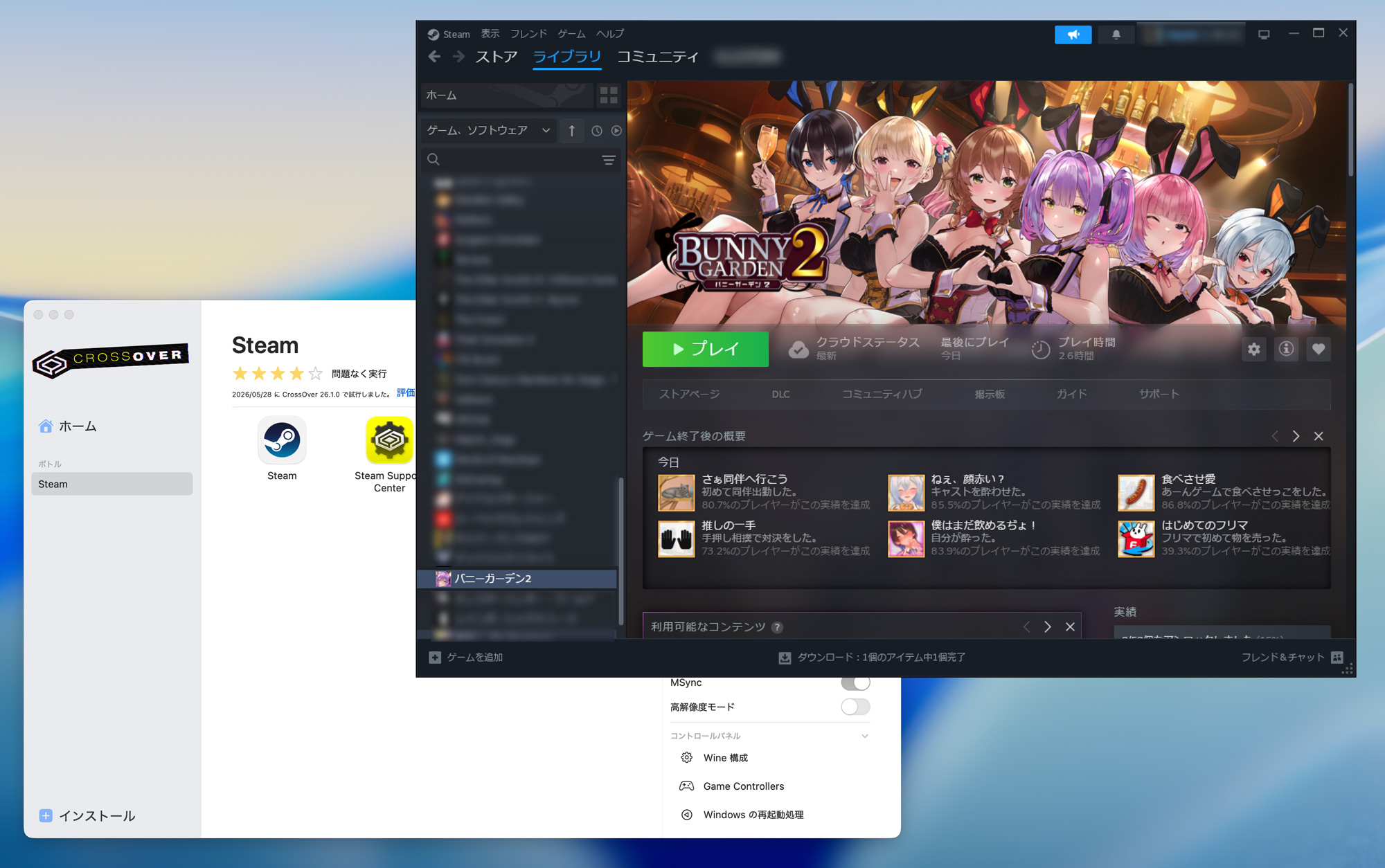Screen dimensions: 1385x868
Task: Open the notifications bell
Action: point(1116,34)
